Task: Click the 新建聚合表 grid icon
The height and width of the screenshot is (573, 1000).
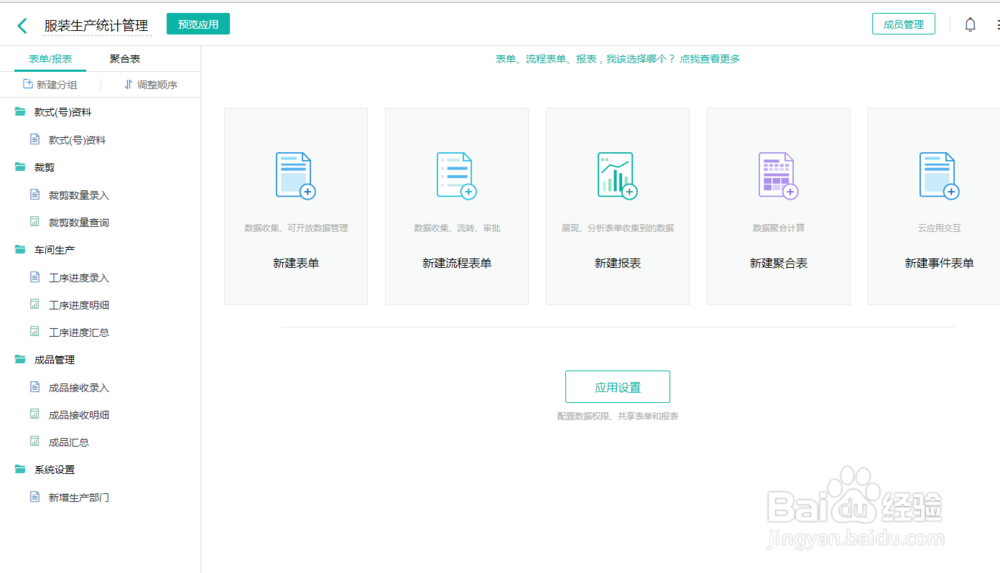Action: coord(778,175)
